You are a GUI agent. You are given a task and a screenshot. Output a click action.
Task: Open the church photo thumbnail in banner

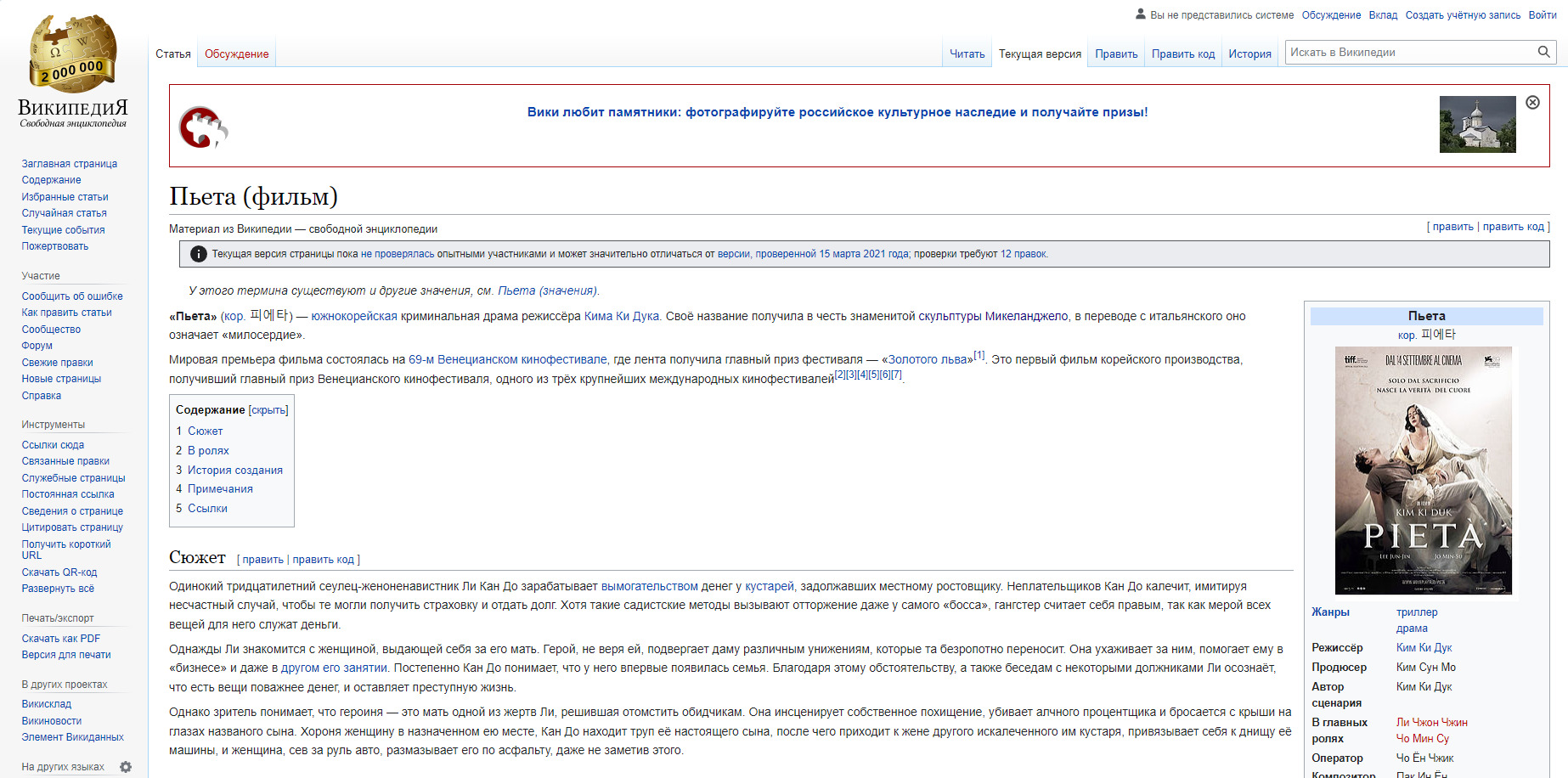click(1477, 124)
